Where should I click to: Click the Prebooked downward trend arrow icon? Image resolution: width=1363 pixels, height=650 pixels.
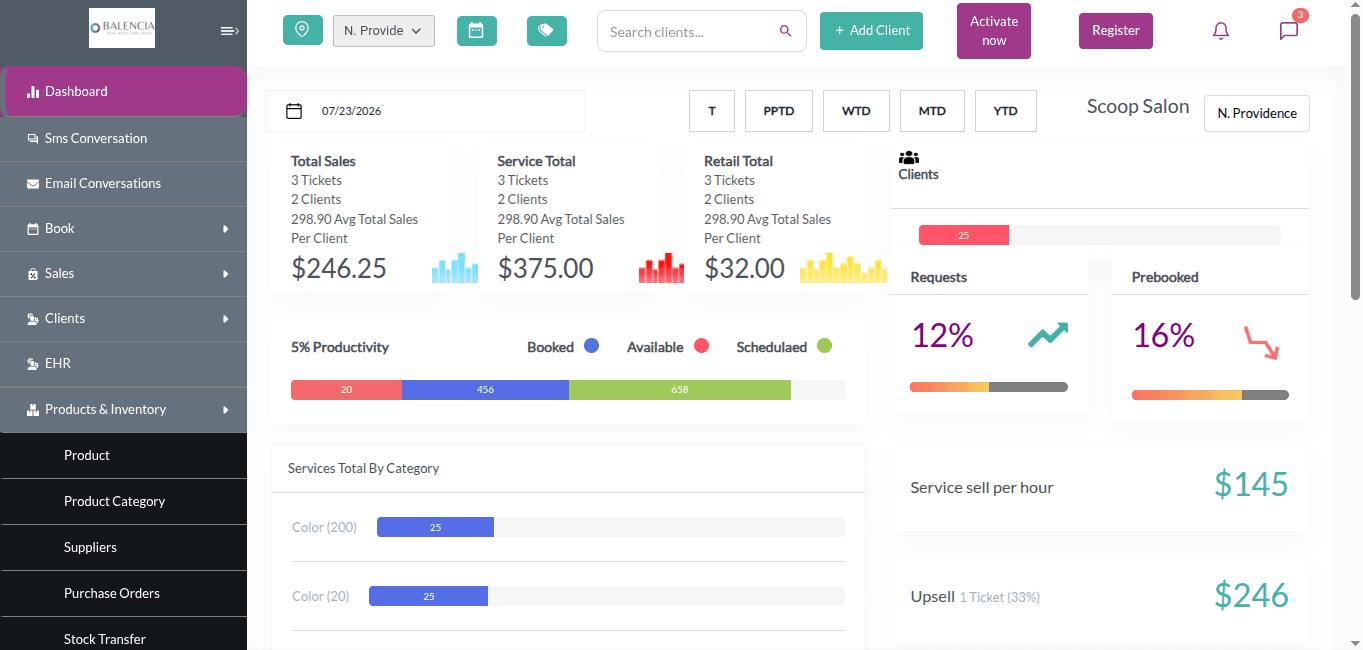(1262, 343)
